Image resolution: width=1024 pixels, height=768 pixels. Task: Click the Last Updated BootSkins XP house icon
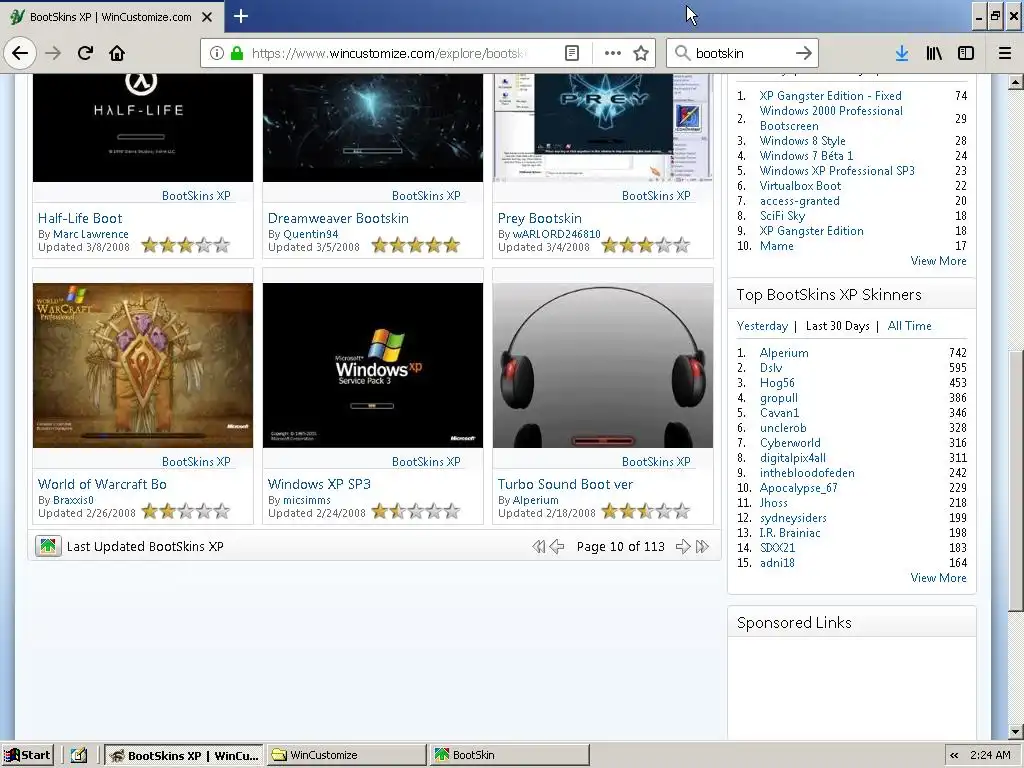48,547
